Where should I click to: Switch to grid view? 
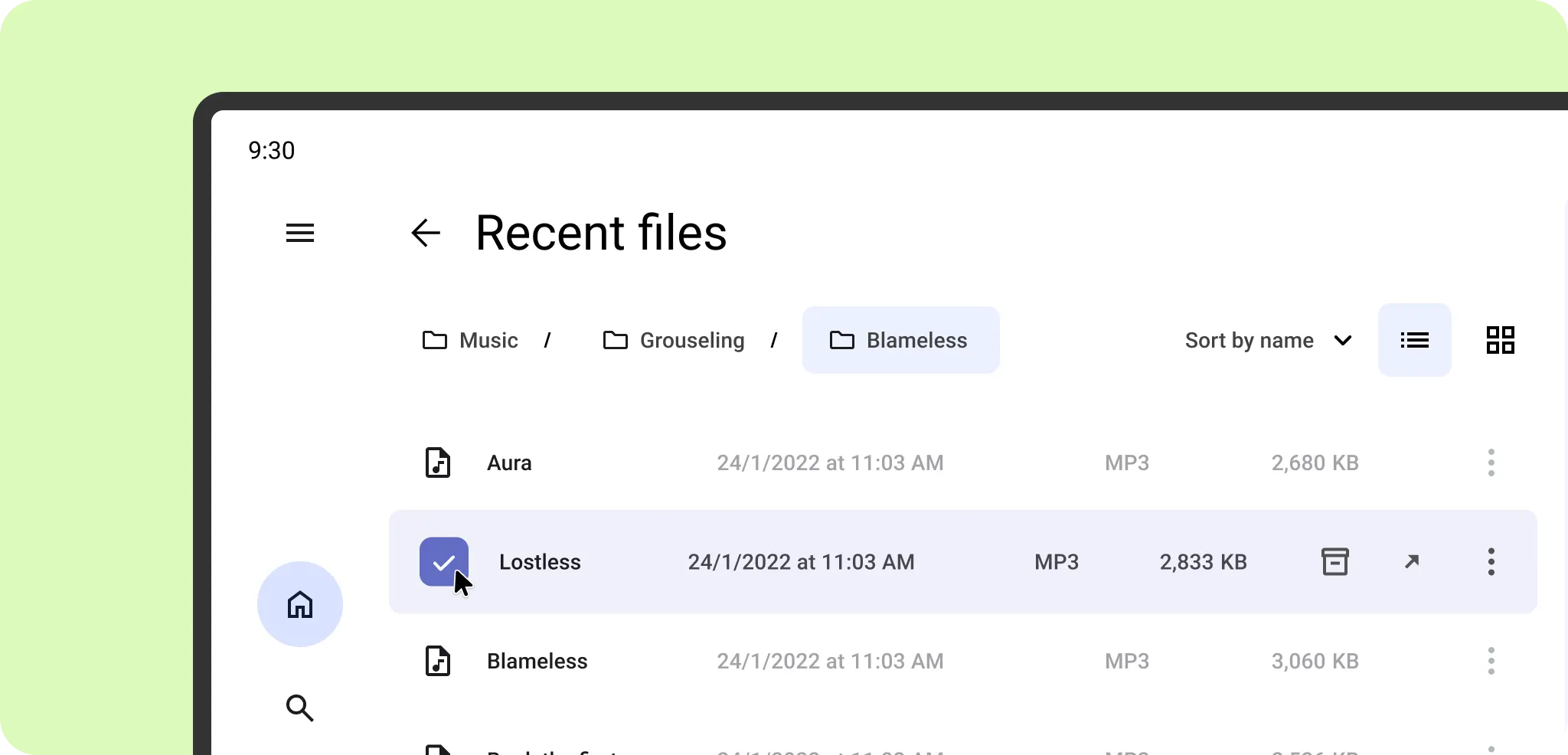click(x=1500, y=340)
